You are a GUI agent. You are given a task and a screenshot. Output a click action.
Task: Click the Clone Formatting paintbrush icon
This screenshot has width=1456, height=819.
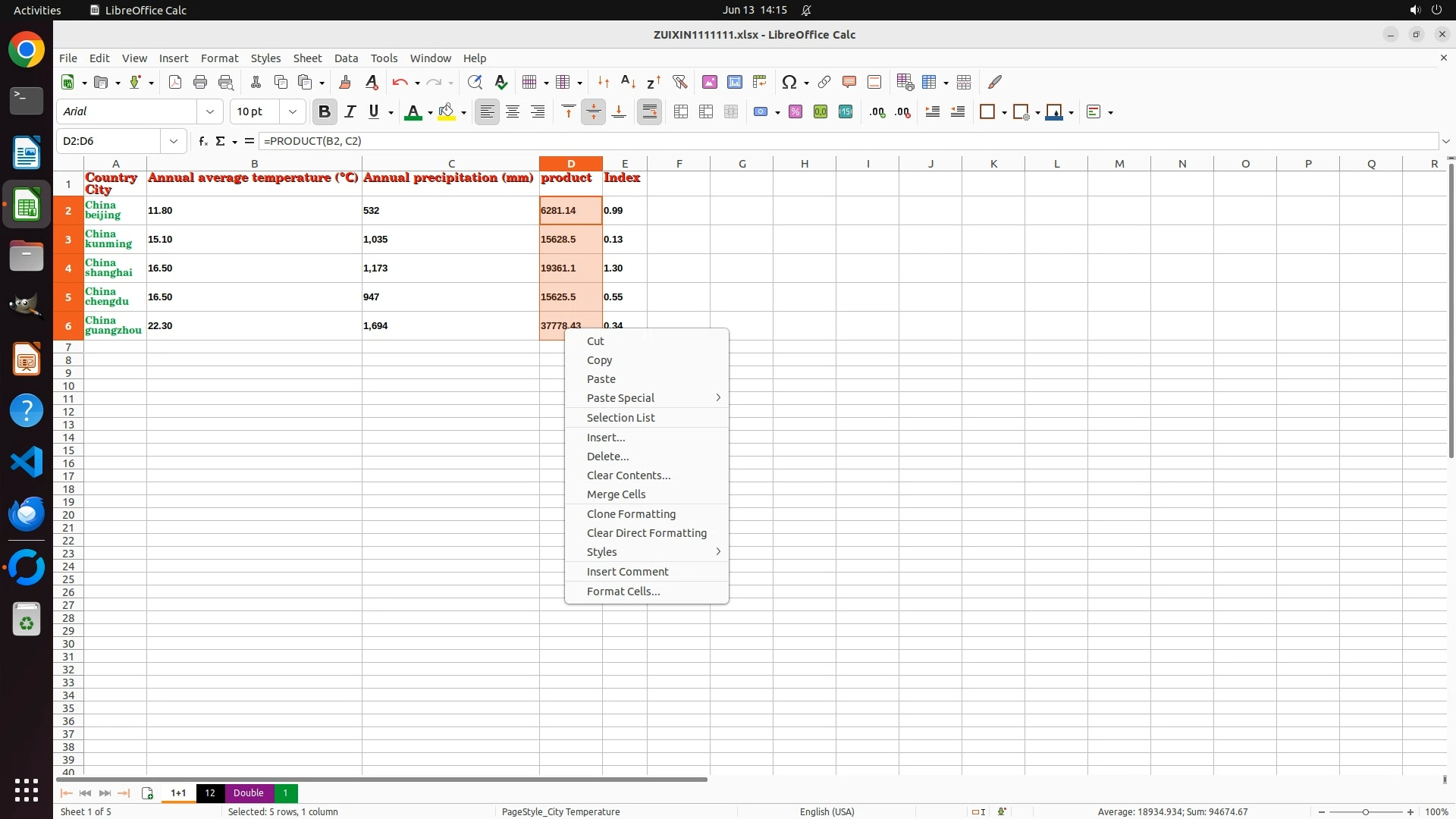(345, 82)
